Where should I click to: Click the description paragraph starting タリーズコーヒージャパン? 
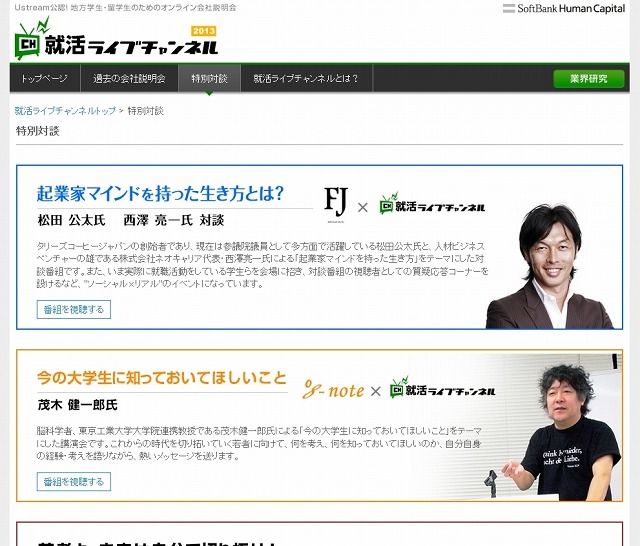click(x=262, y=265)
